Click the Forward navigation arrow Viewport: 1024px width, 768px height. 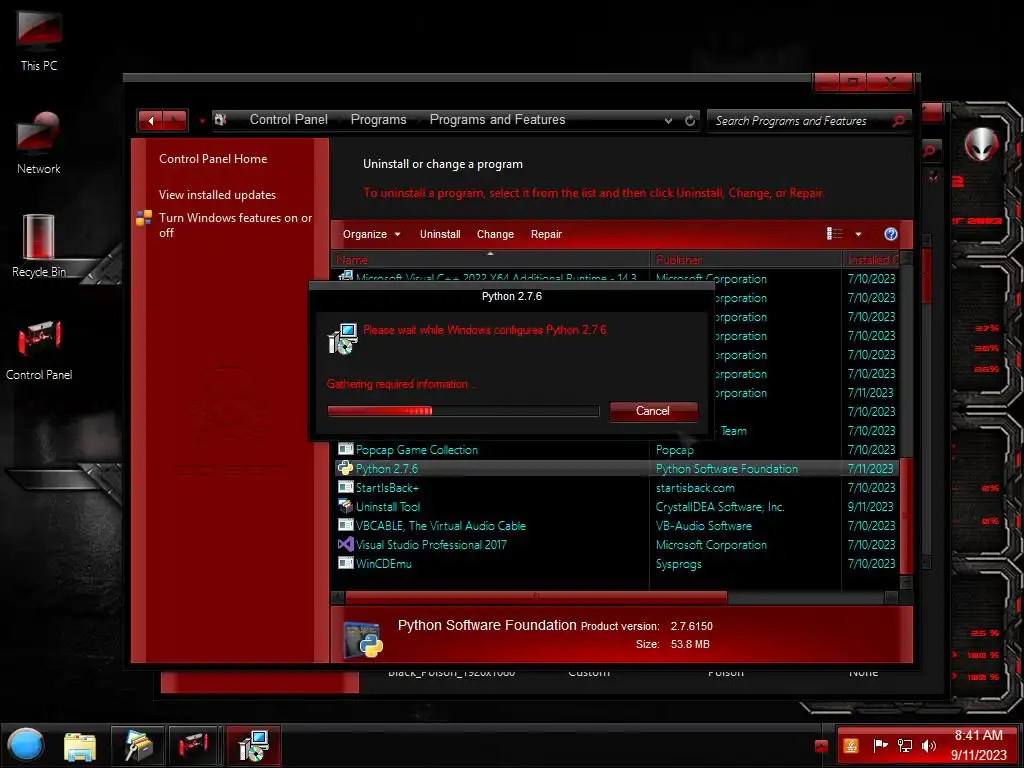(174, 120)
